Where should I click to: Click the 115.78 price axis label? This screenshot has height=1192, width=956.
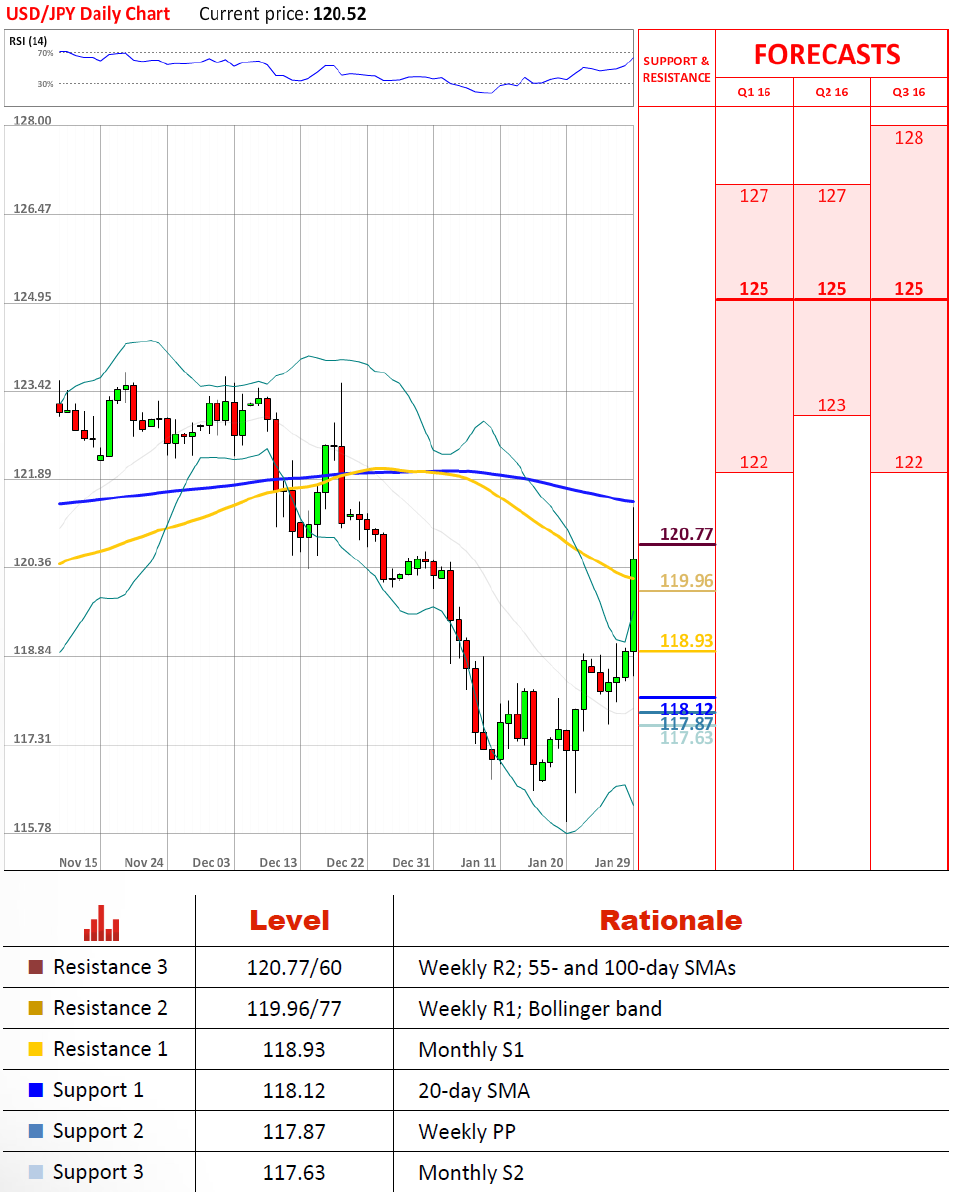pyautogui.click(x=33, y=827)
